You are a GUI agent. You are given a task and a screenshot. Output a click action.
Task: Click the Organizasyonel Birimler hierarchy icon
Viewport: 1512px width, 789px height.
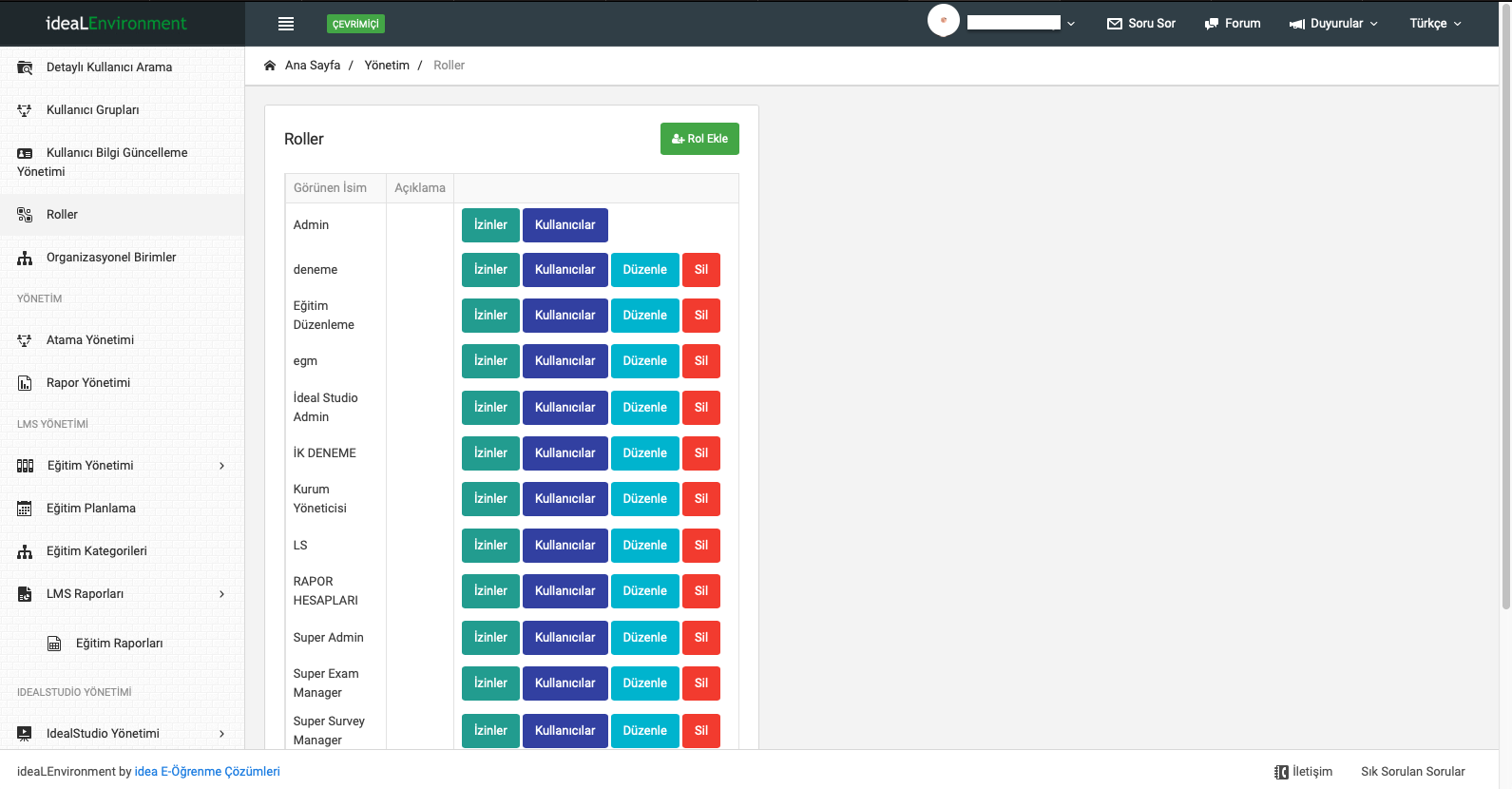pos(25,258)
